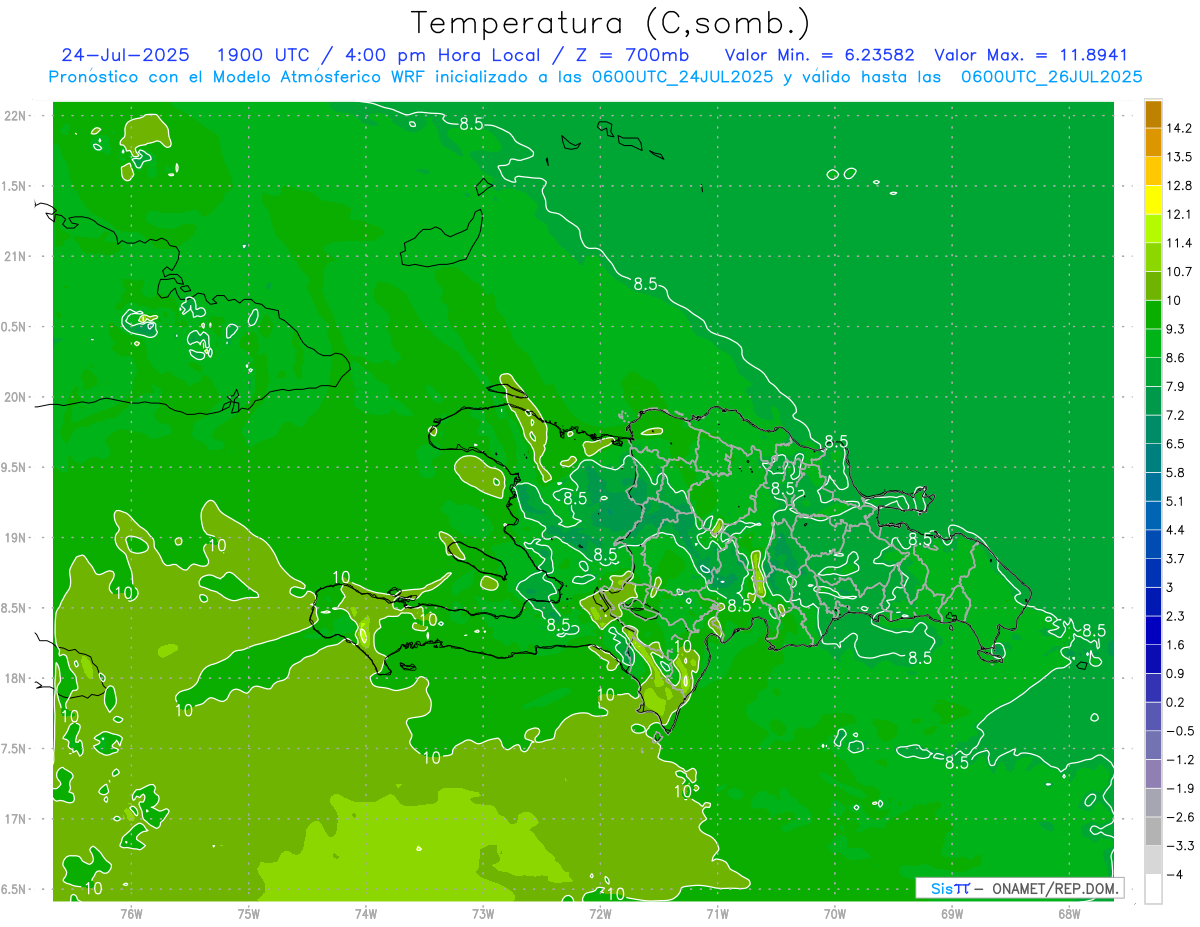Click the valid-until time "0600UTC_26JUL2025"
1200x927 pixels.
[x=1052, y=77]
